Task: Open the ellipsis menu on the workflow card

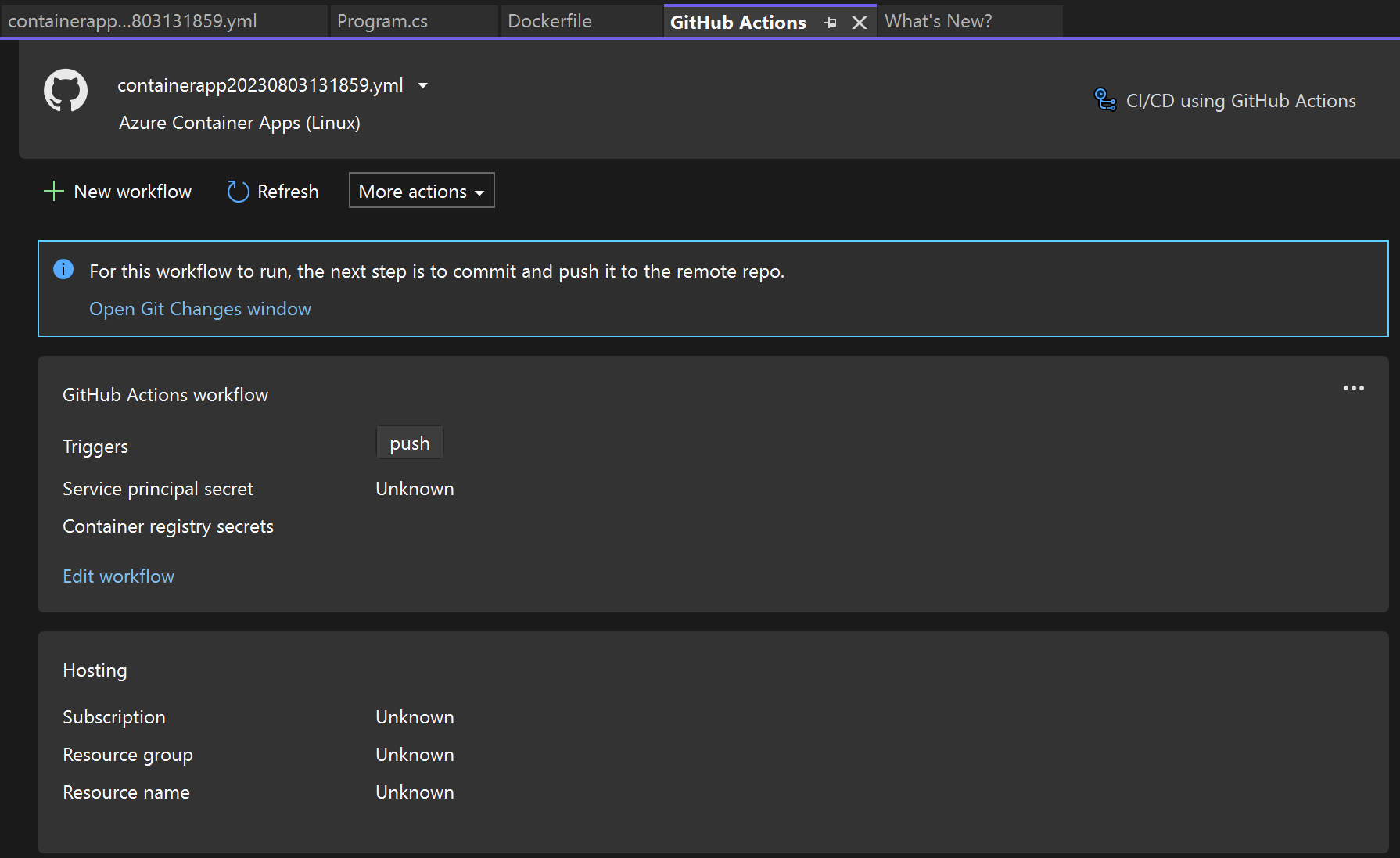Action: tap(1354, 387)
